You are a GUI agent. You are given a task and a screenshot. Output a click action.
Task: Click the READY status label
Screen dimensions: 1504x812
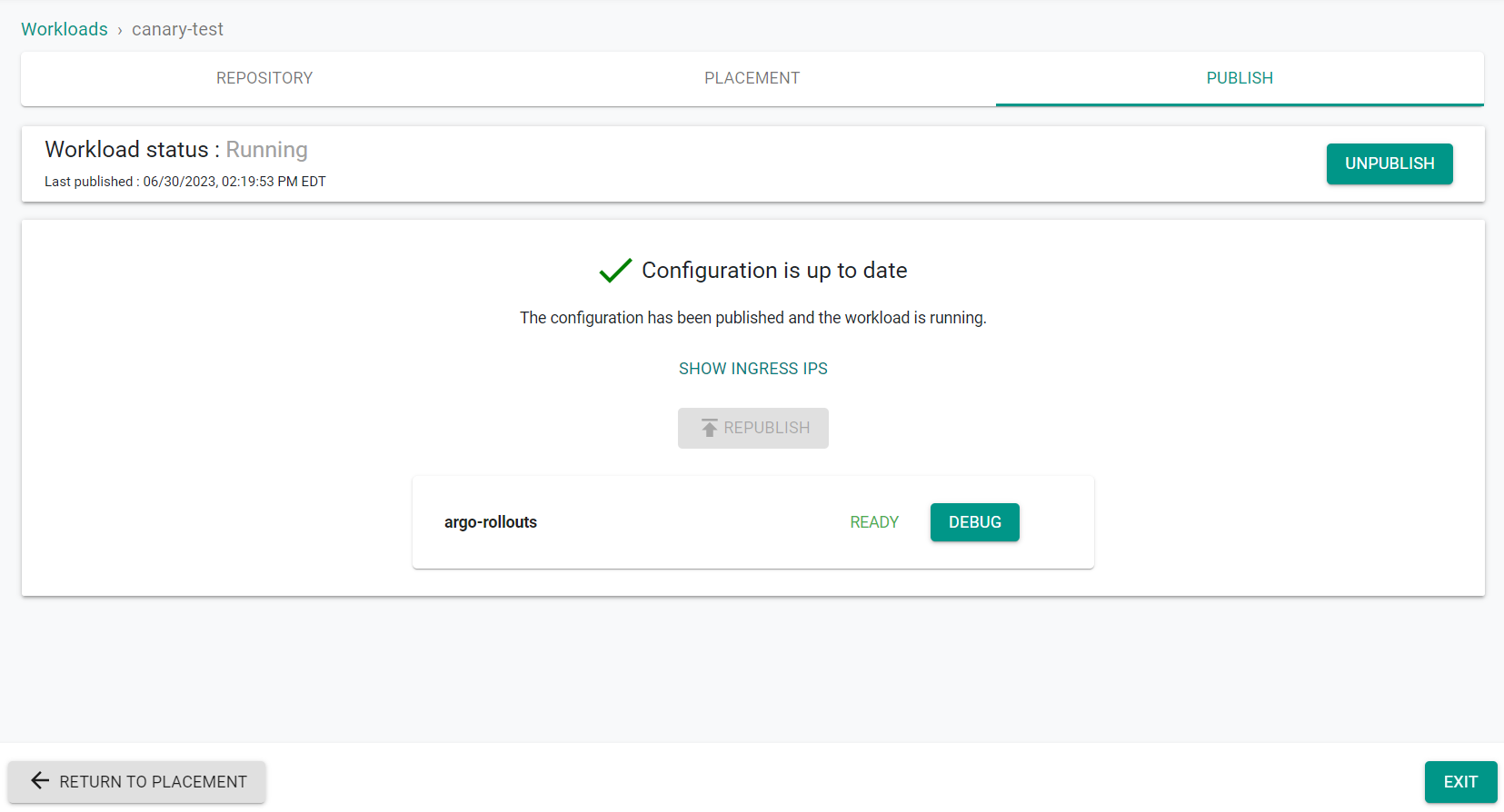(x=873, y=522)
